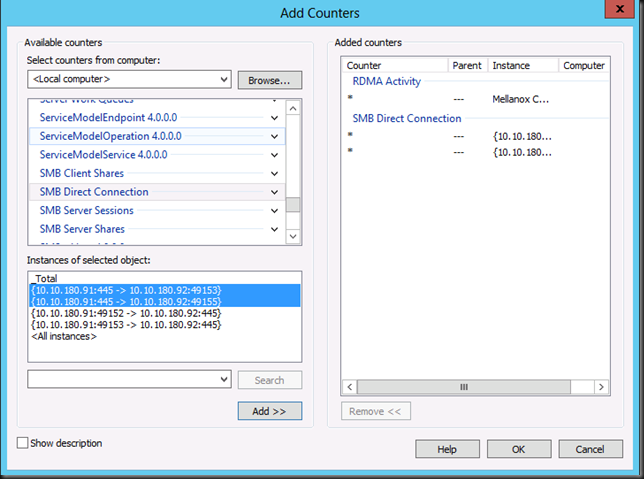Select the Mellanox C... added counter row
The width and height of the screenshot is (644, 479).
coord(476,99)
